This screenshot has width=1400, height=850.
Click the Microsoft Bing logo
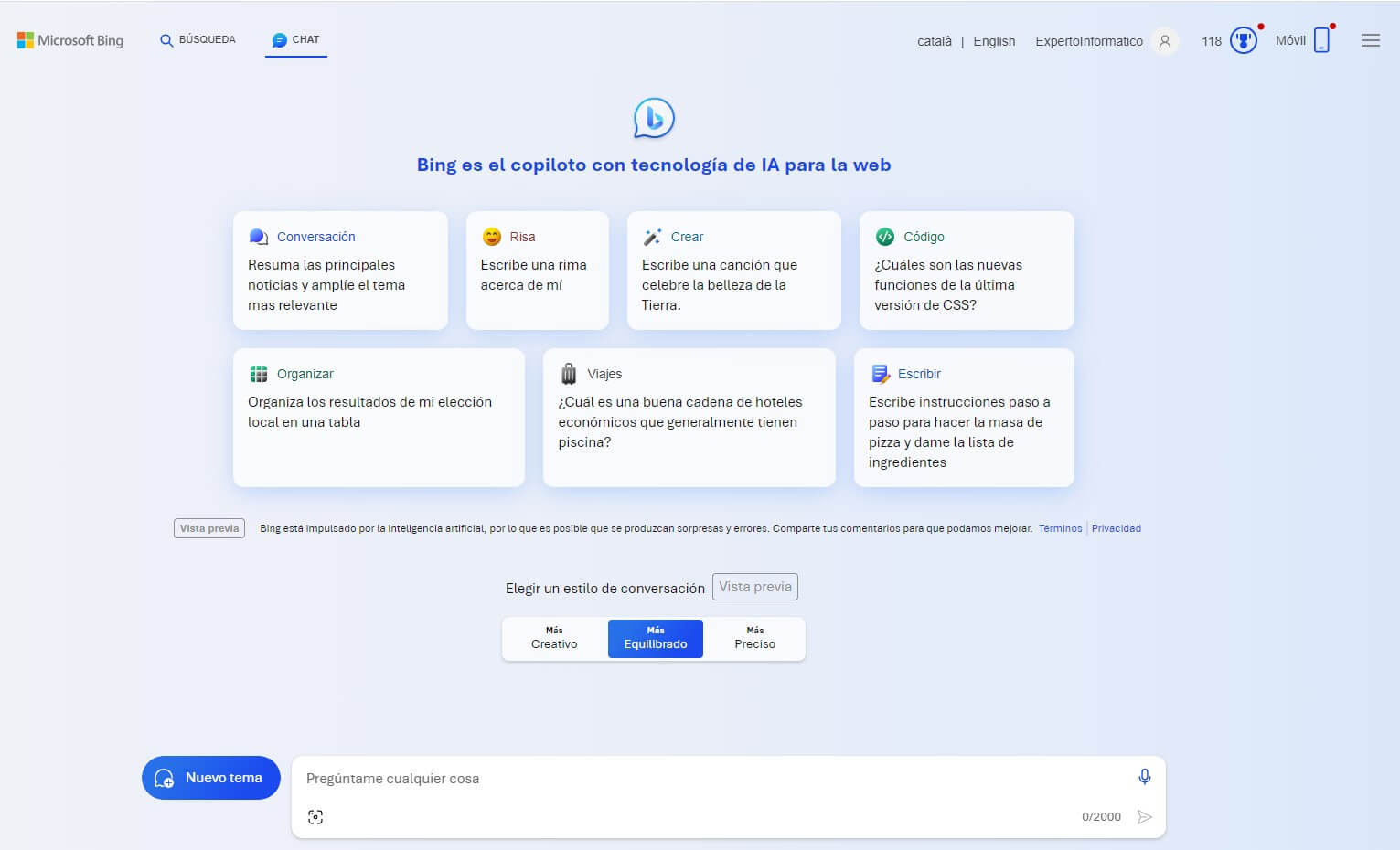(x=70, y=40)
